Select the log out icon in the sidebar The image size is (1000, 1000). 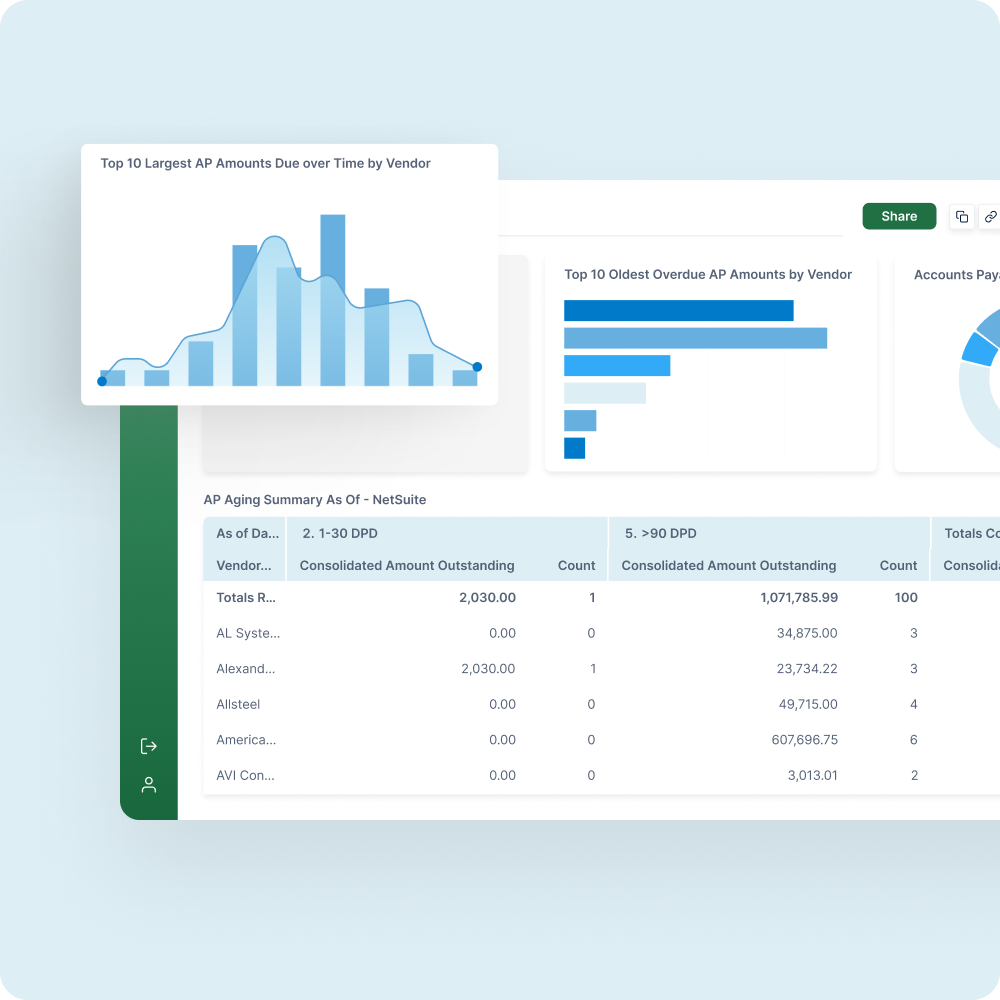(148, 746)
